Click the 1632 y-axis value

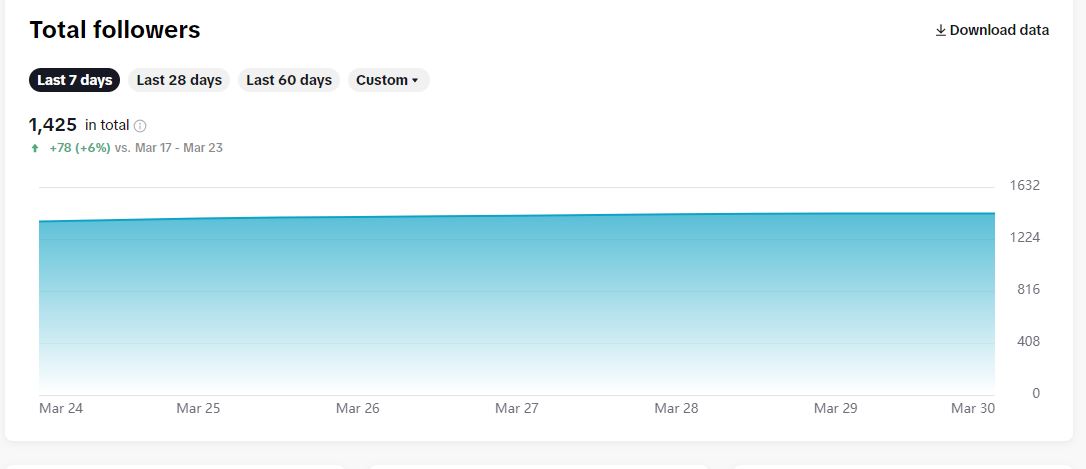(x=1025, y=186)
